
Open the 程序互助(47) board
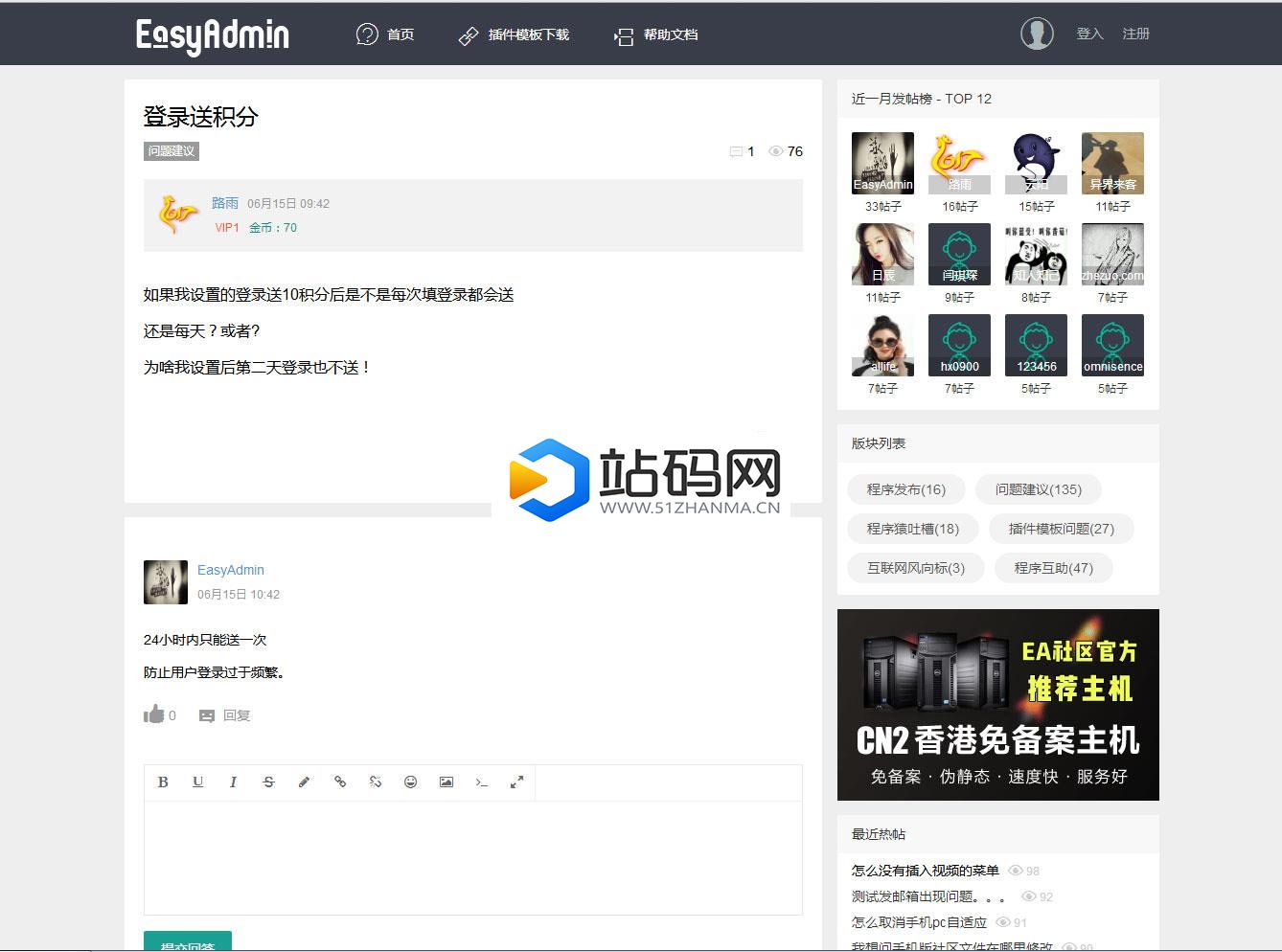pyautogui.click(x=1053, y=568)
